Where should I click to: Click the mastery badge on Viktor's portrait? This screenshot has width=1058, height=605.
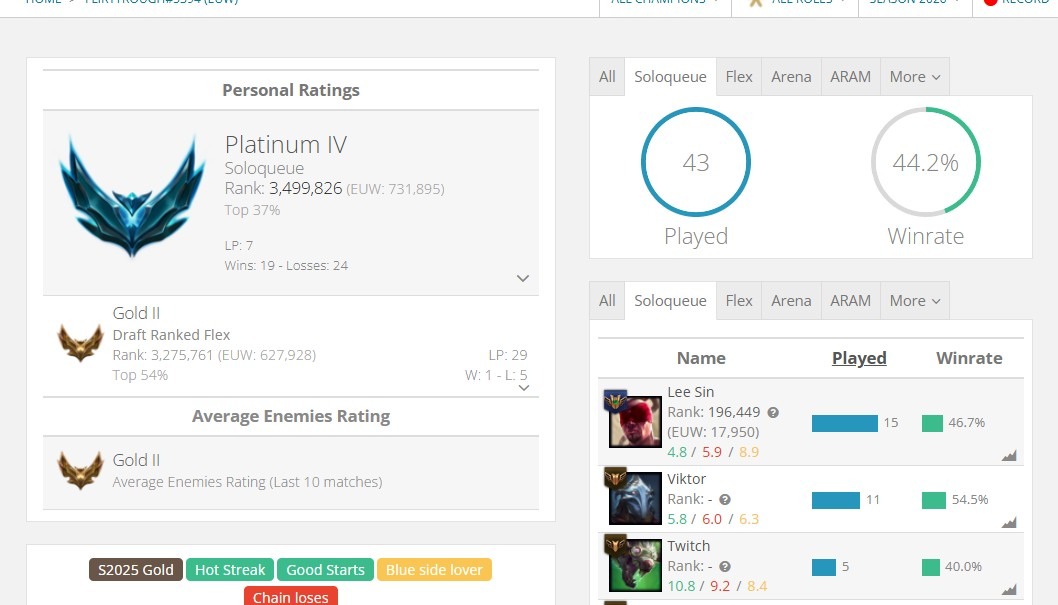[x=615, y=478]
